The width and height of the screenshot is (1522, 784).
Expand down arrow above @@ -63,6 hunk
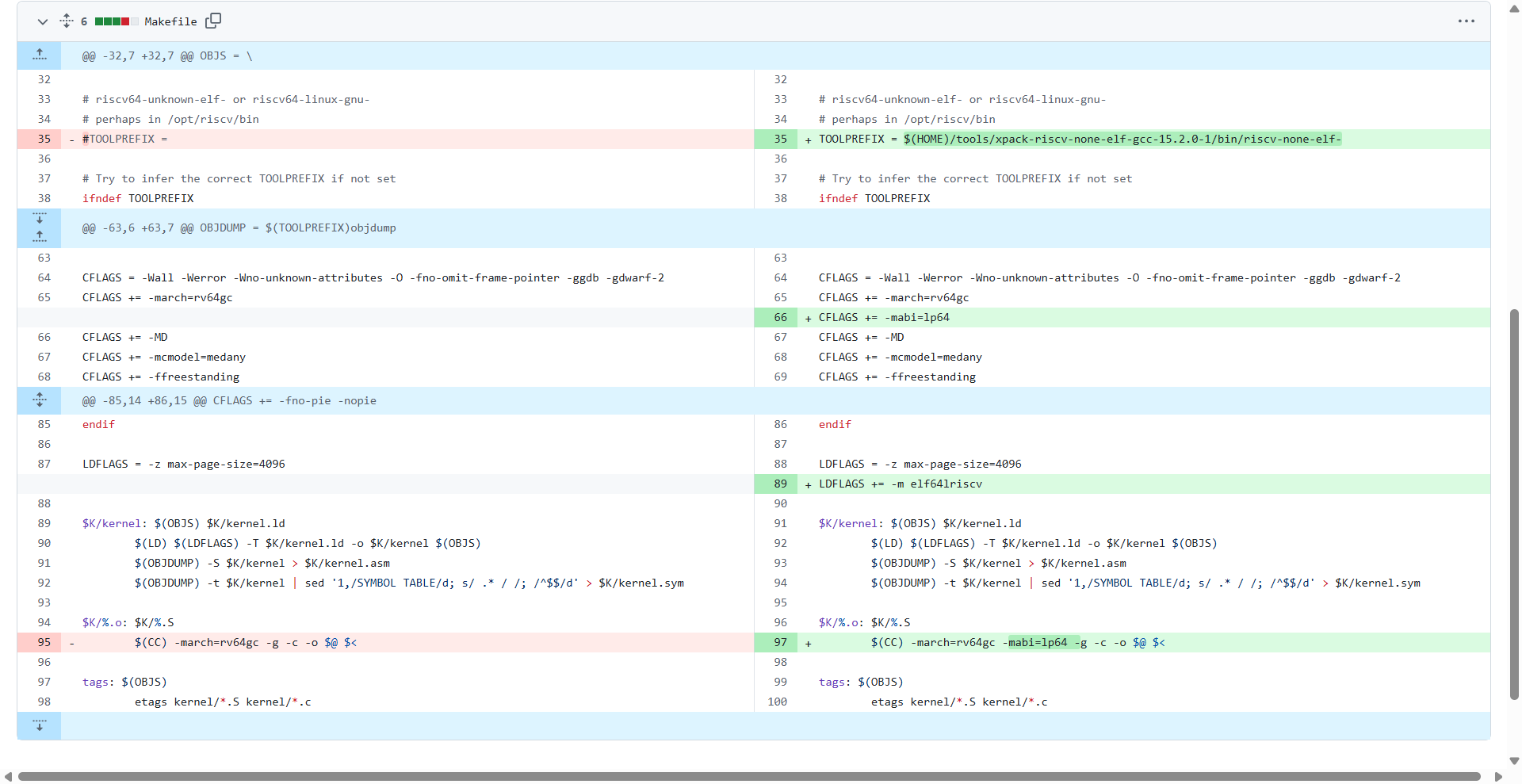point(40,218)
